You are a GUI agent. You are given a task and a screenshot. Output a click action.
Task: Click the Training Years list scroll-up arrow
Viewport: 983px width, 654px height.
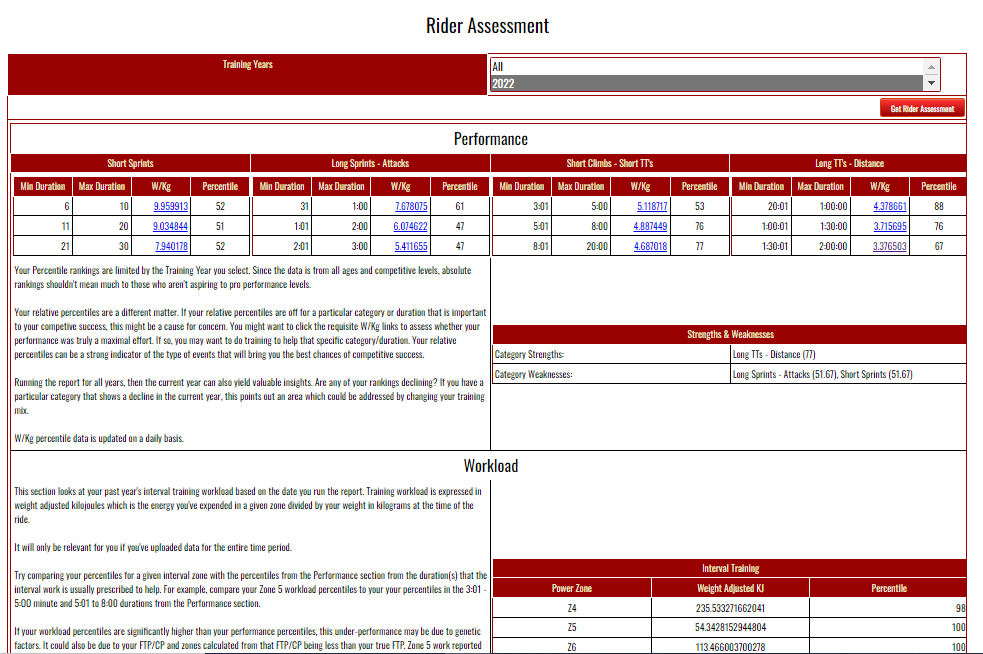932,66
